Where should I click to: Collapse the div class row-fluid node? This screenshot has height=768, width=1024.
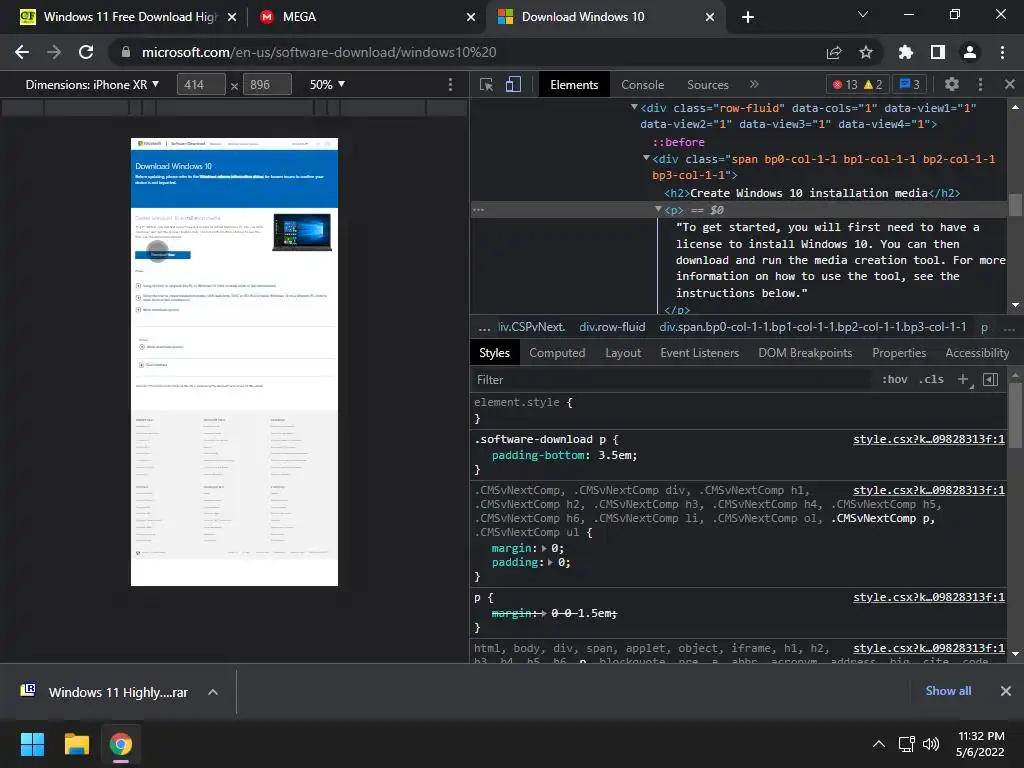(x=634, y=106)
